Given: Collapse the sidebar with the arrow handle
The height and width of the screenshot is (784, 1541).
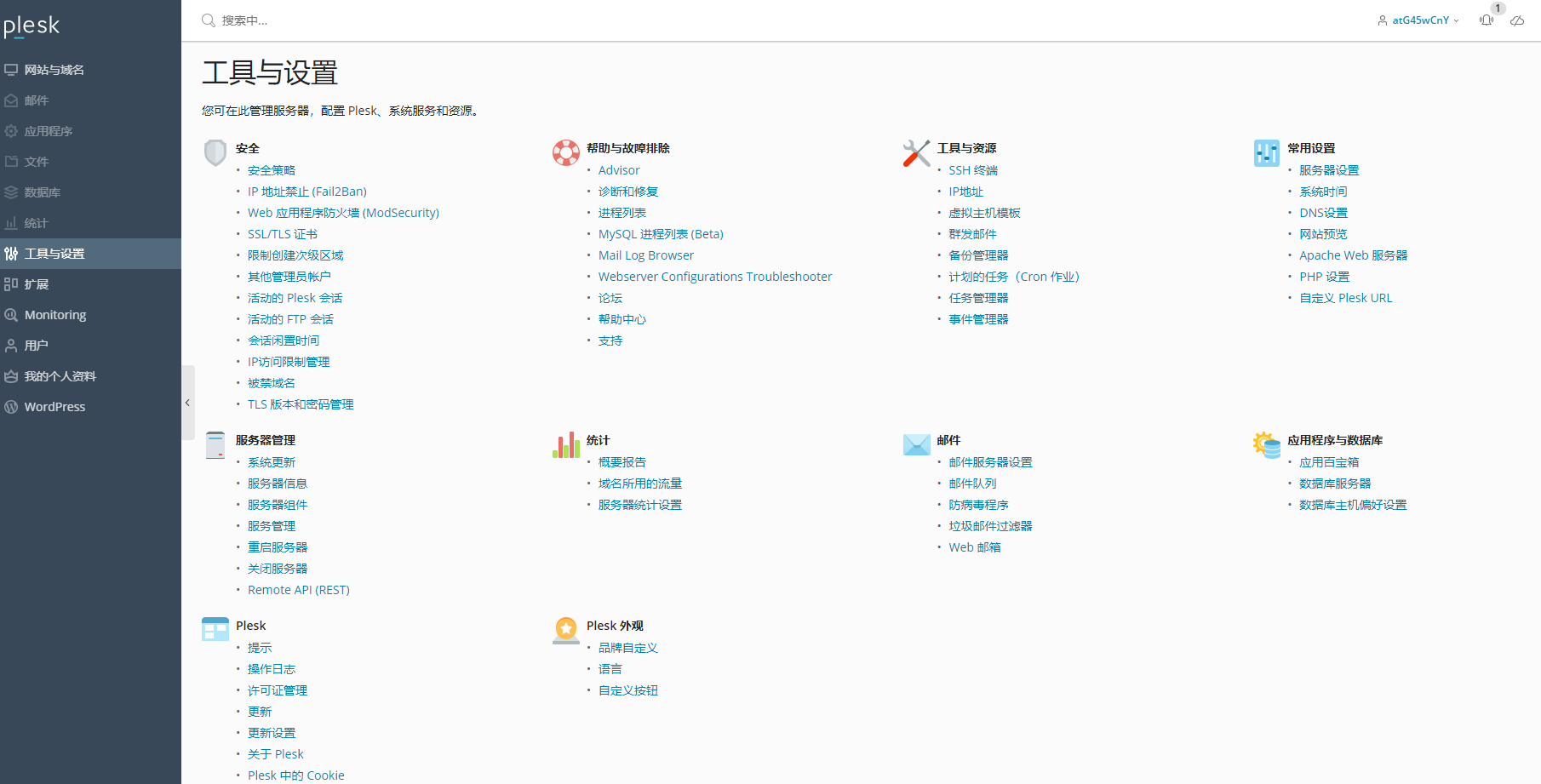Looking at the screenshot, I should pos(187,403).
